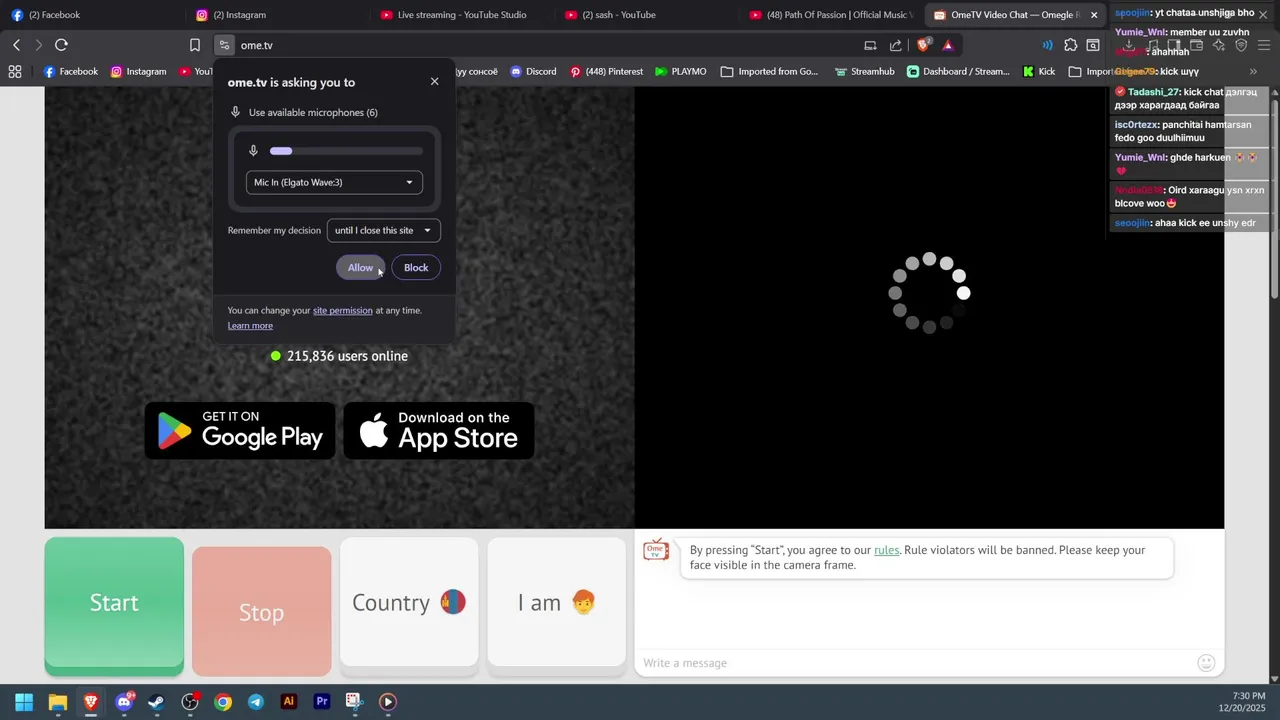
Task: Click the Brave Shields lion icon
Action: (924, 44)
